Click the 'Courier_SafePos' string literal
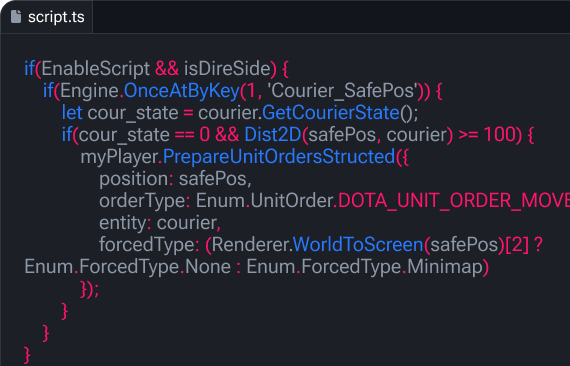 tap(342, 91)
